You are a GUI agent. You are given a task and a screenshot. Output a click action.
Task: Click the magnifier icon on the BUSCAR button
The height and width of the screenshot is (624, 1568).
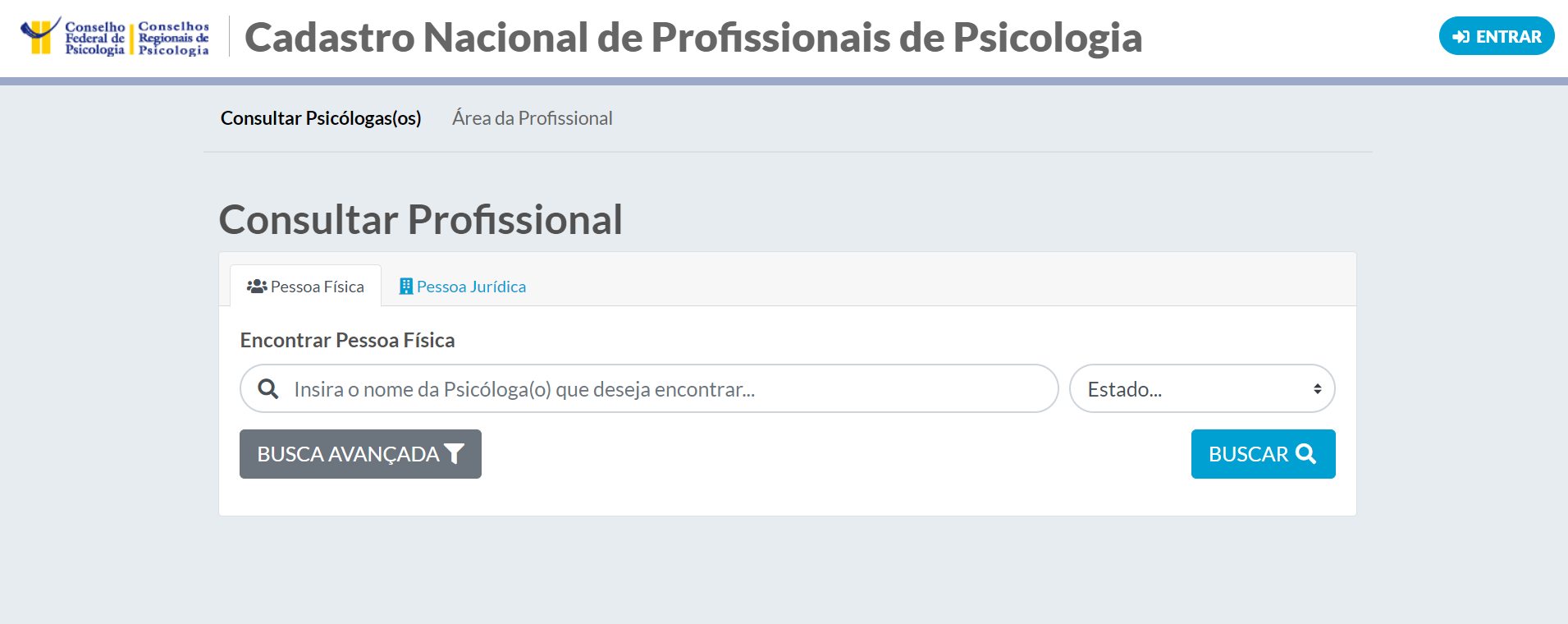[1305, 454]
